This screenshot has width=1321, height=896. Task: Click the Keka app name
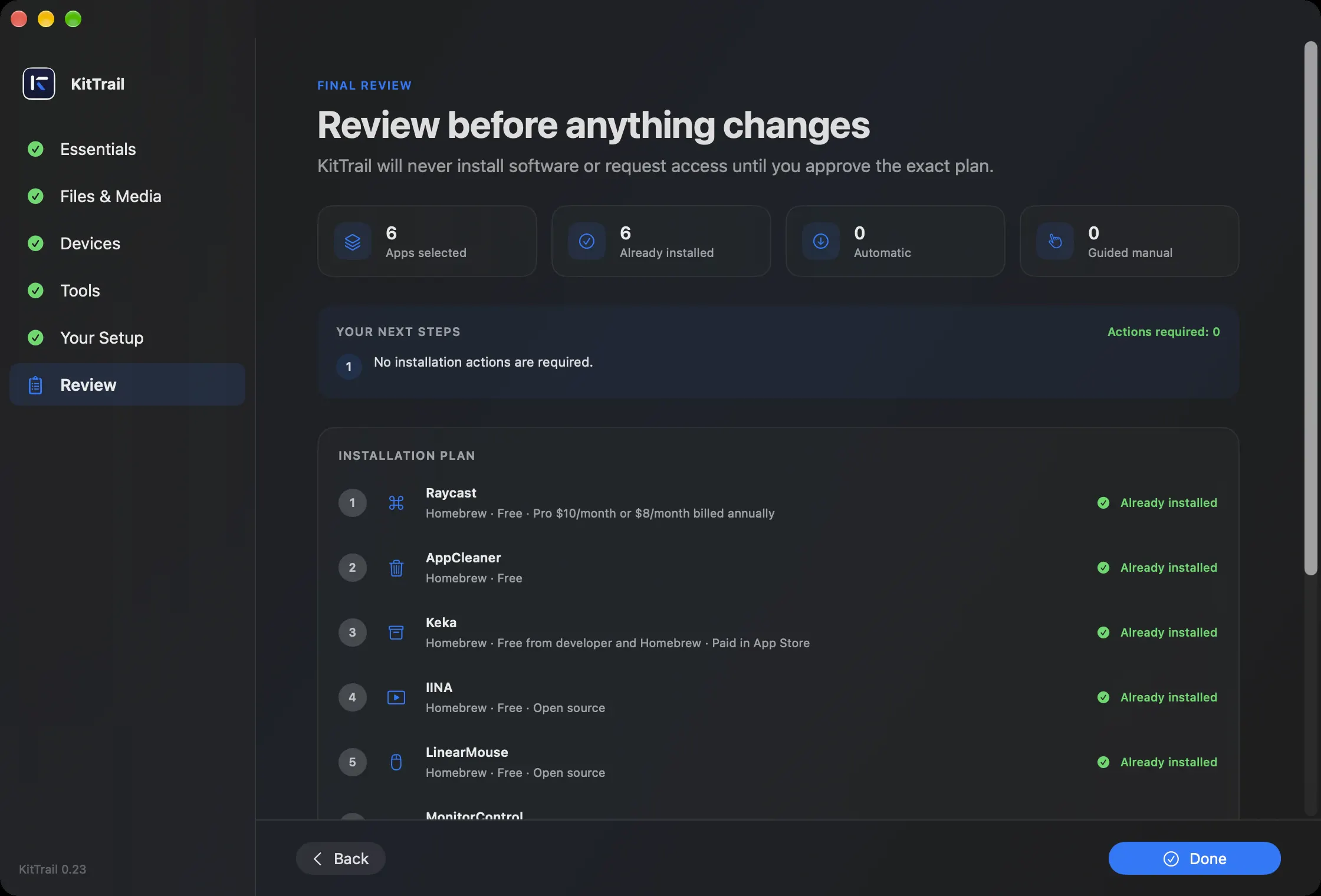441,622
